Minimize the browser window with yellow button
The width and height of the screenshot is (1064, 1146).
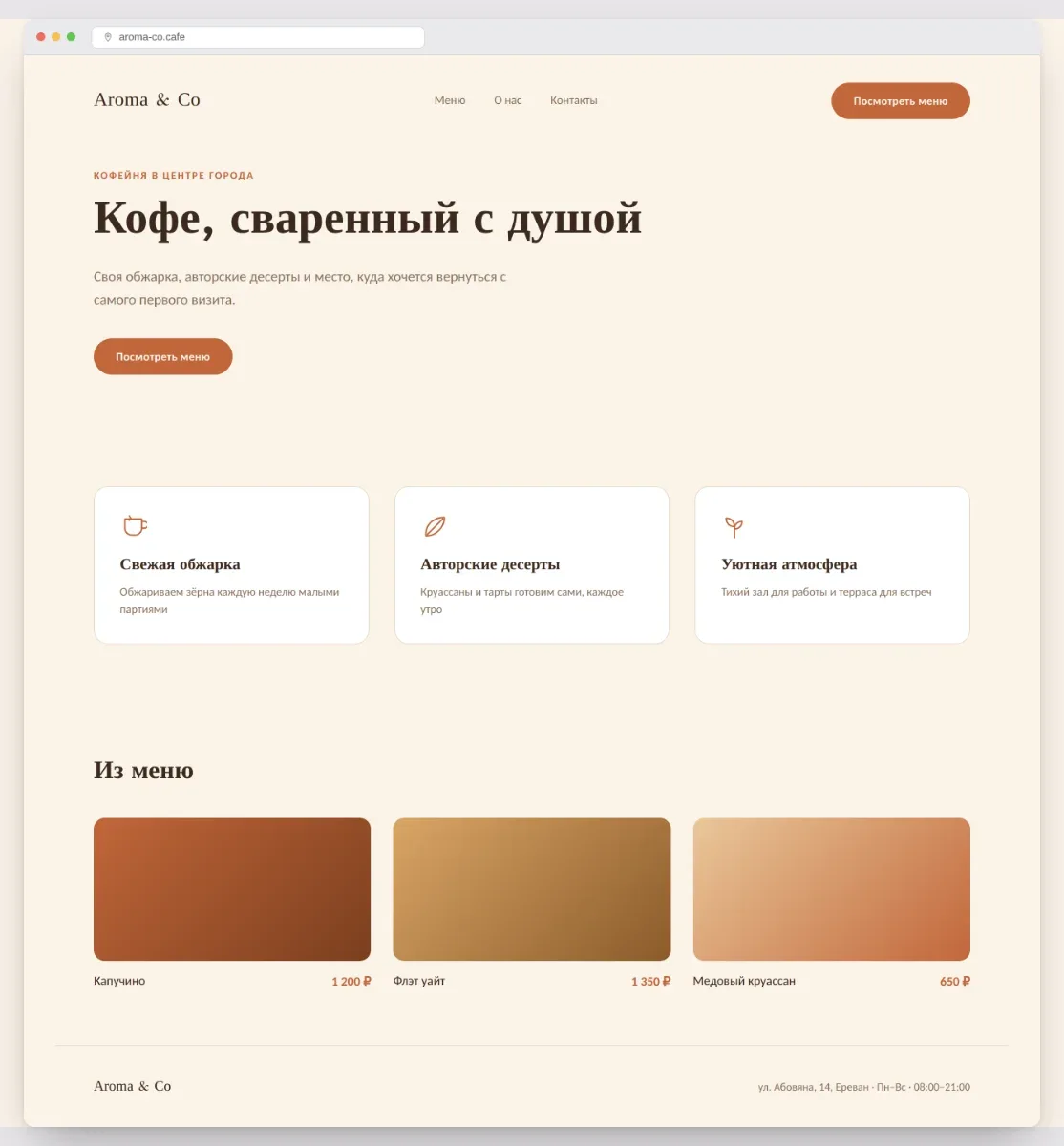(x=56, y=37)
